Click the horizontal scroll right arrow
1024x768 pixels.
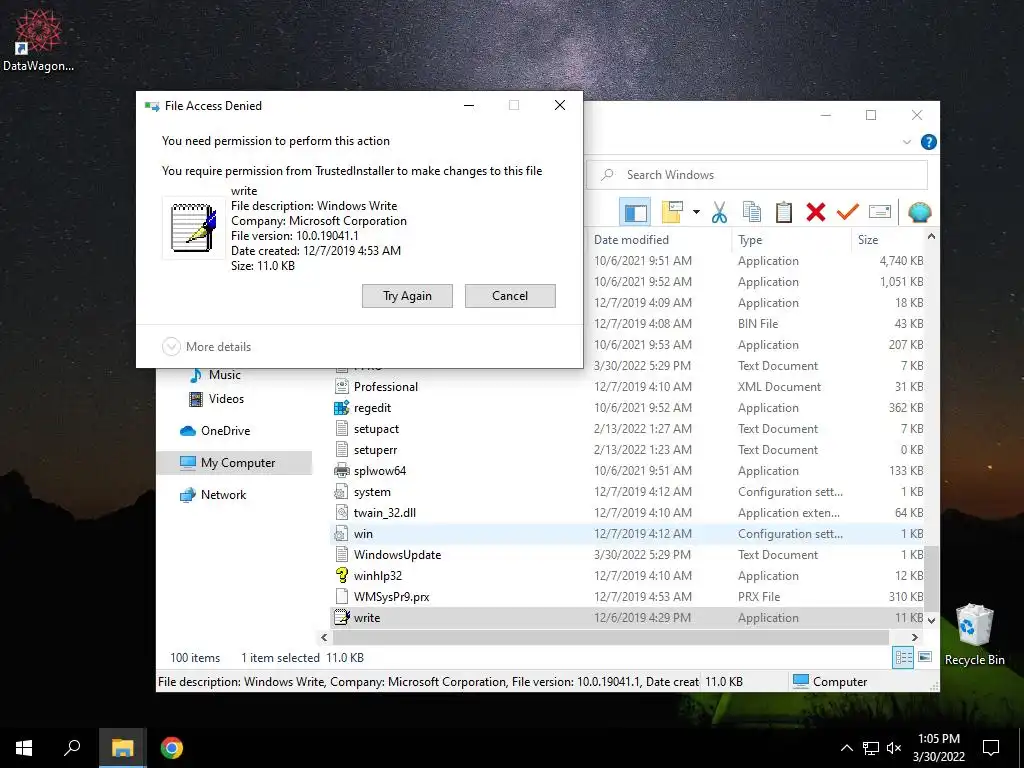pos(914,637)
